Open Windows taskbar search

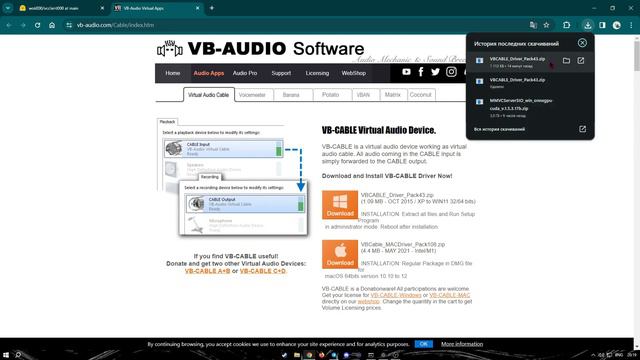[18, 355]
